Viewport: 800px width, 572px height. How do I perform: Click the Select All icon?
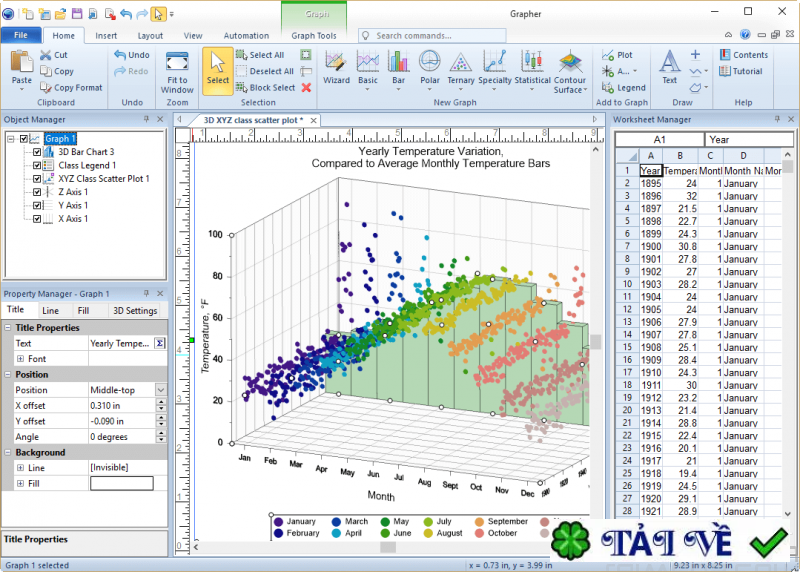click(x=241, y=55)
